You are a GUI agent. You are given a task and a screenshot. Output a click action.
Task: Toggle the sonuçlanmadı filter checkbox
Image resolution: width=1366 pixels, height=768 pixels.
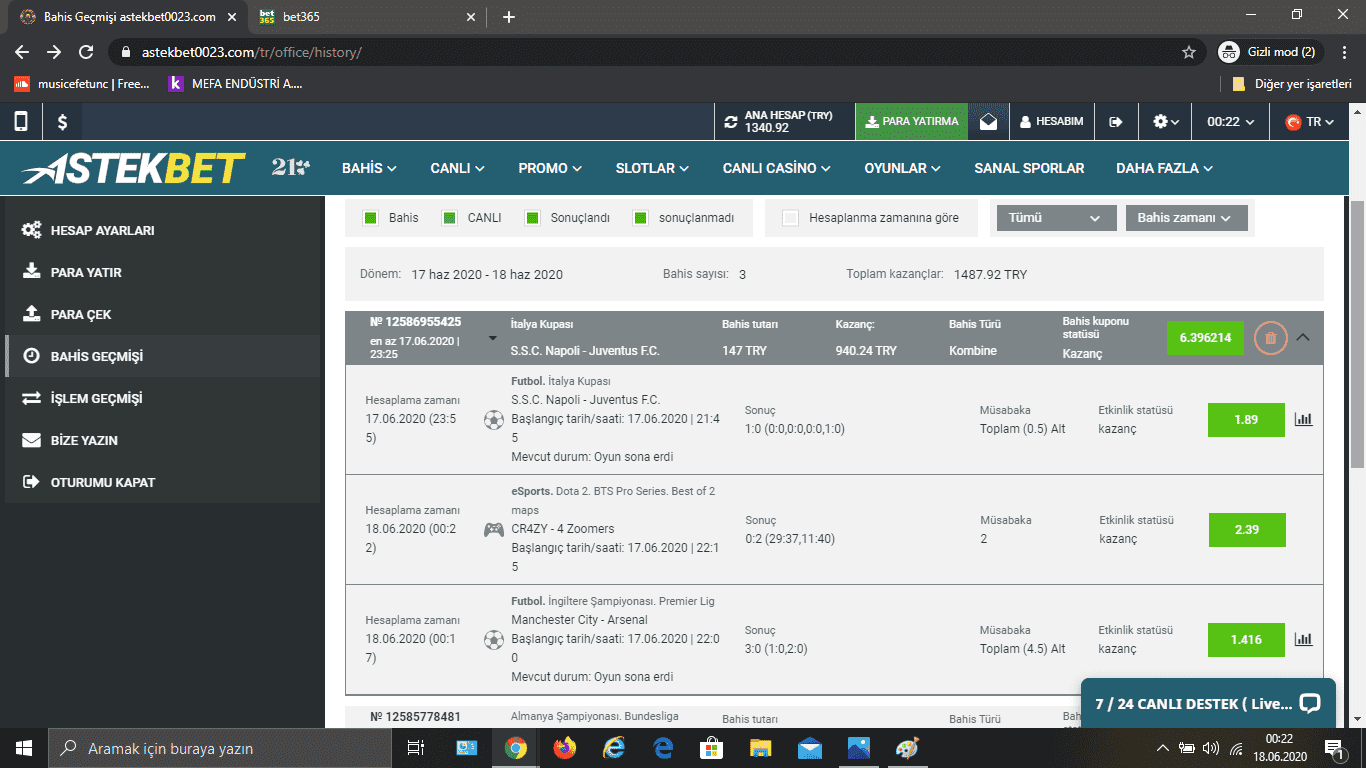(x=641, y=217)
